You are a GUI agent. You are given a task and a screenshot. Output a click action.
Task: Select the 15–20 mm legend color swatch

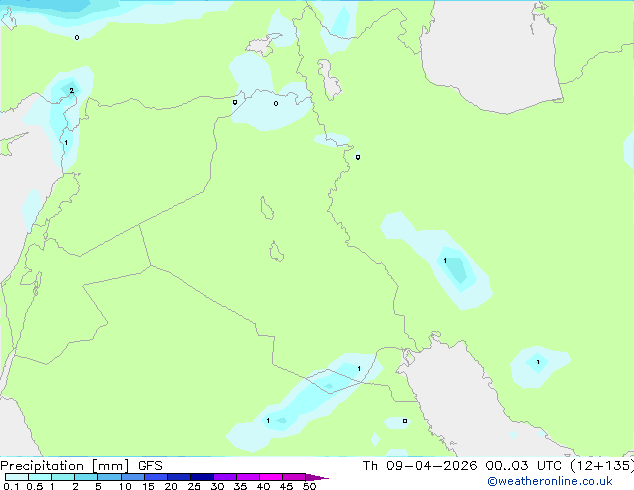coord(156,477)
